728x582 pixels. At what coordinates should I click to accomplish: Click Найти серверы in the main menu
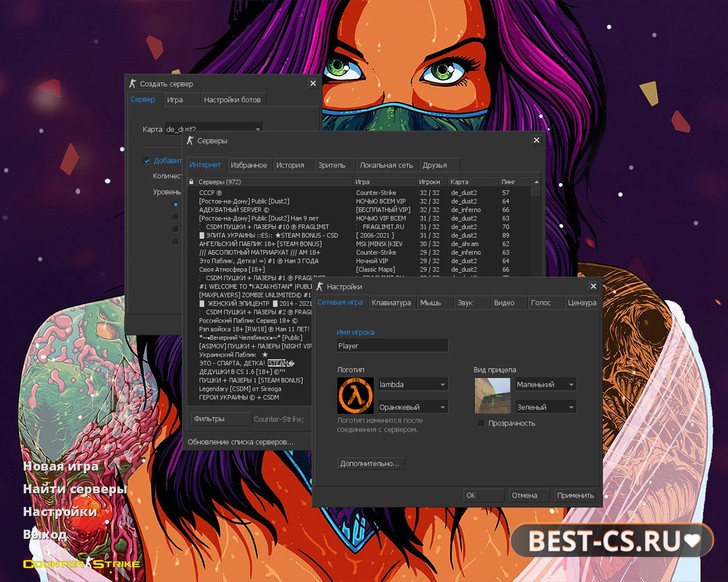coord(75,489)
